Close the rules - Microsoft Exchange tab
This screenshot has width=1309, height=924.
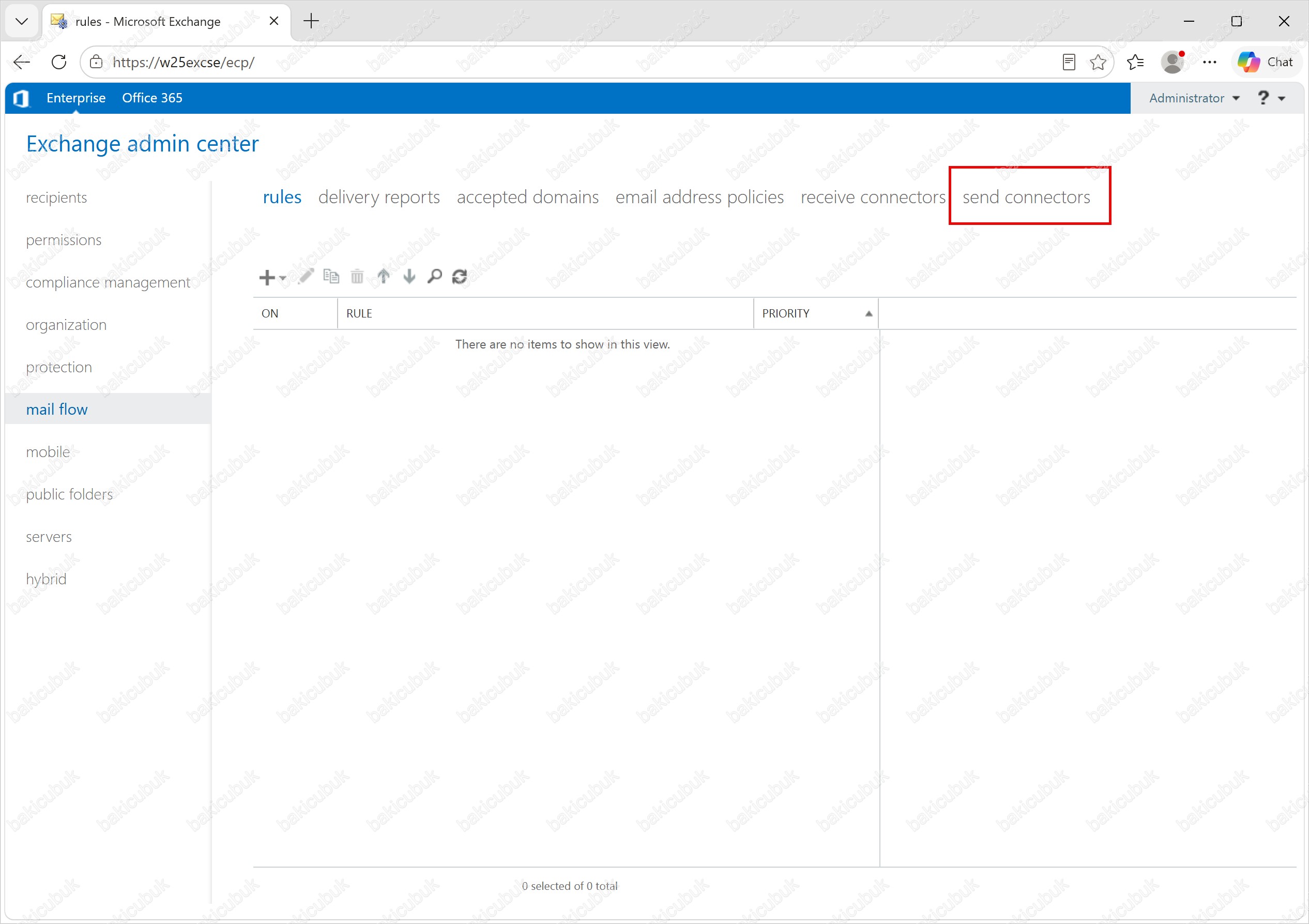pyautogui.click(x=273, y=21)
